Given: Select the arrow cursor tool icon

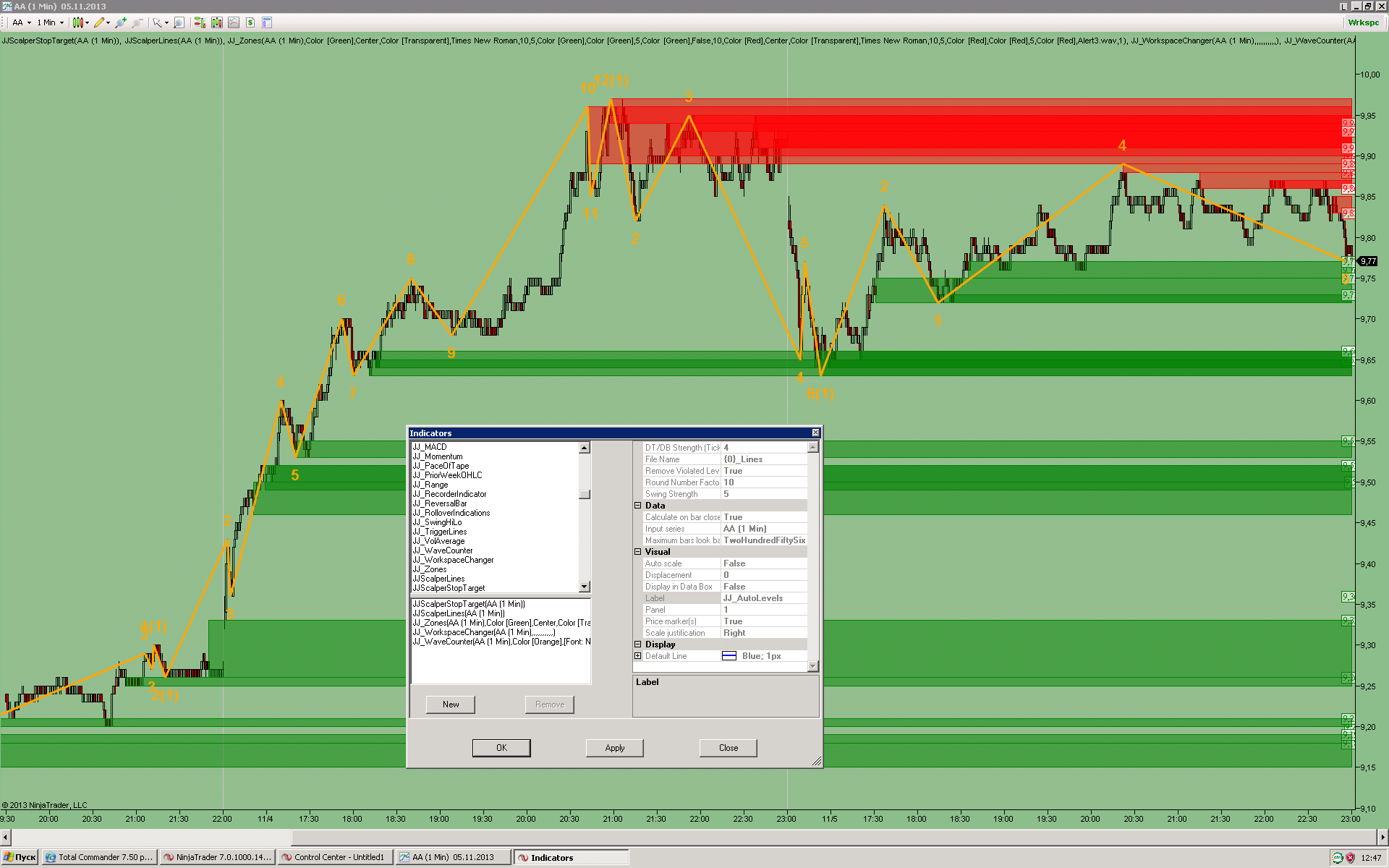Looking at the screenshot, I should pos(157,22).
